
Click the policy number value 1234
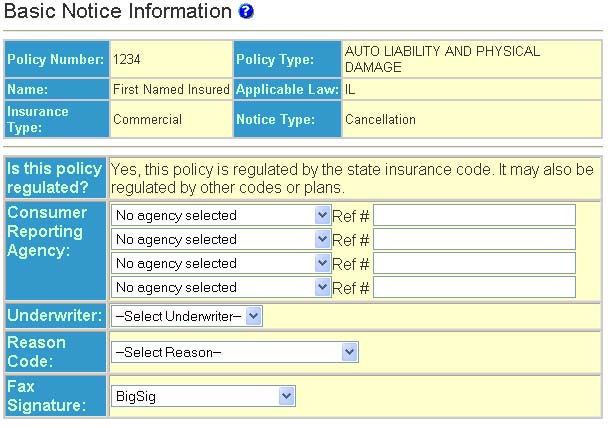(x=127, y=60)
